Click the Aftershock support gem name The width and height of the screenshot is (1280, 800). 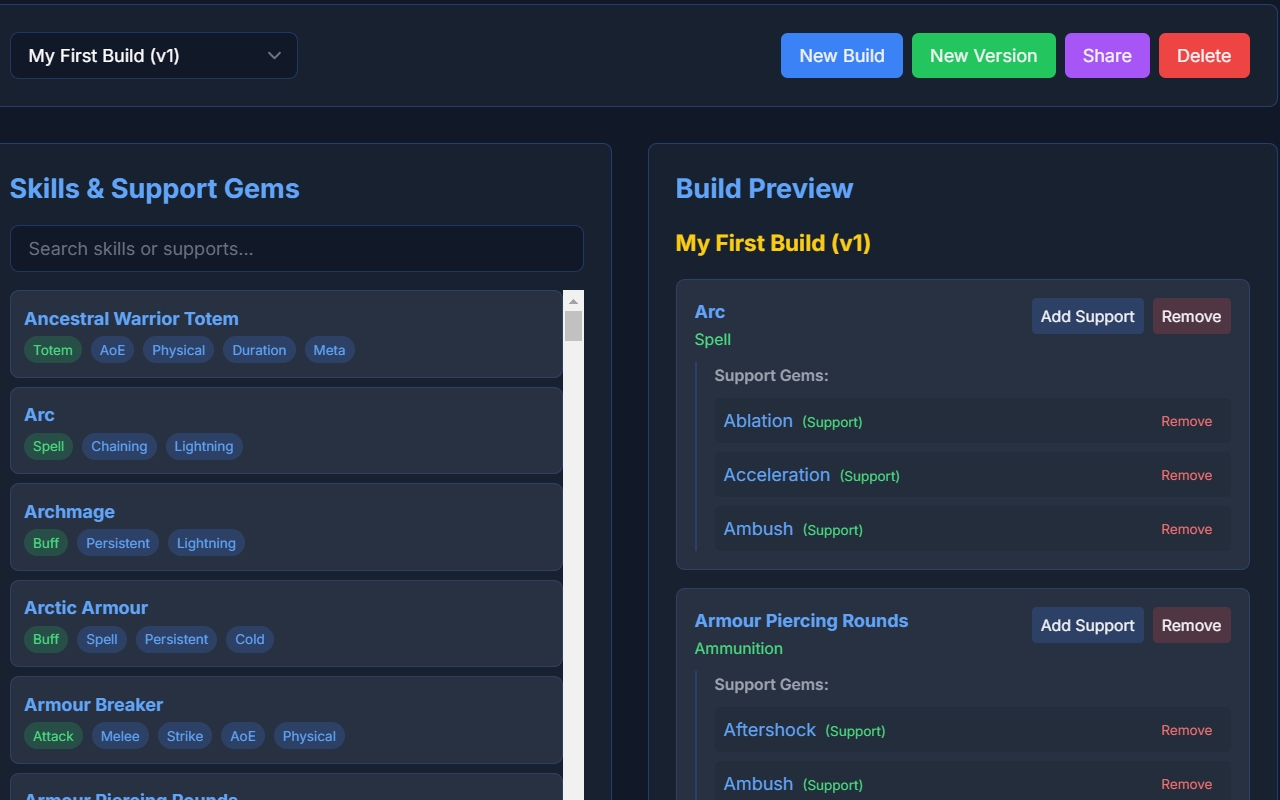(770, 730)
